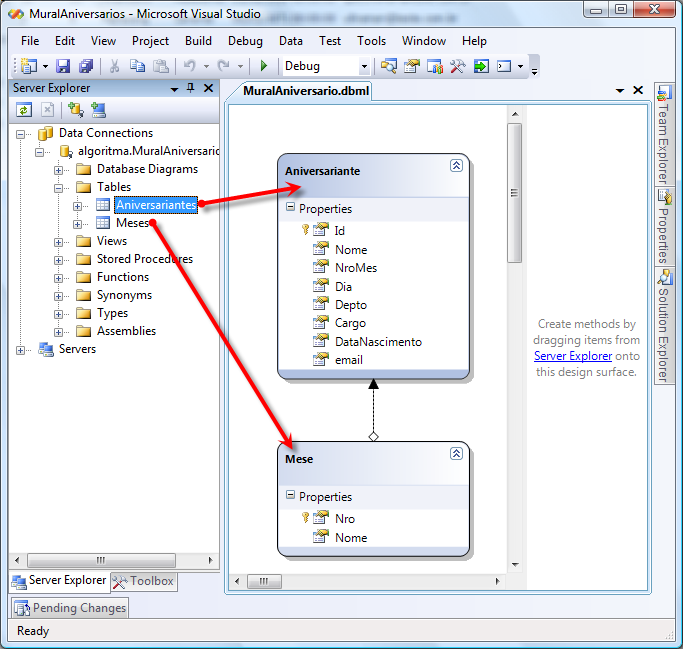Click the Cut toolbar icon

[115, 66]
